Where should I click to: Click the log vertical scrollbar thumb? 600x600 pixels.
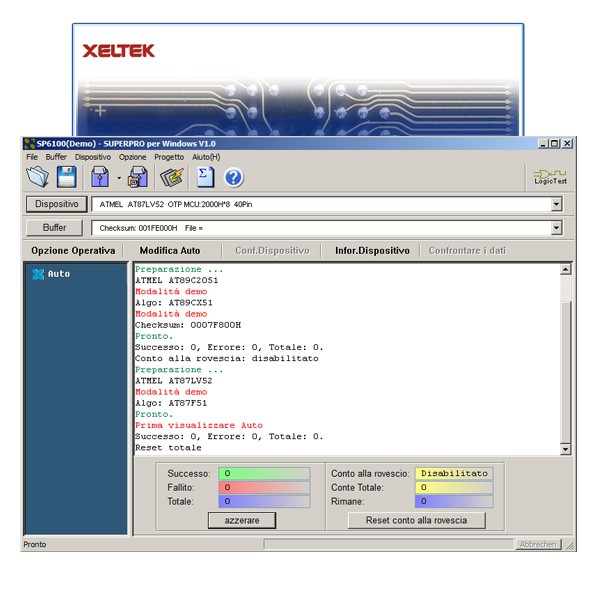(x=565, y=371)
